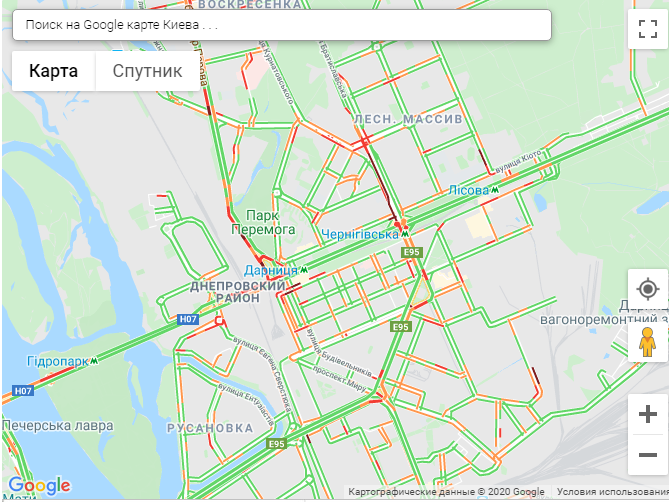Select the Русановка district label
Screen dimensions: 669x502
pyautogui.click(x=210, y=428)
